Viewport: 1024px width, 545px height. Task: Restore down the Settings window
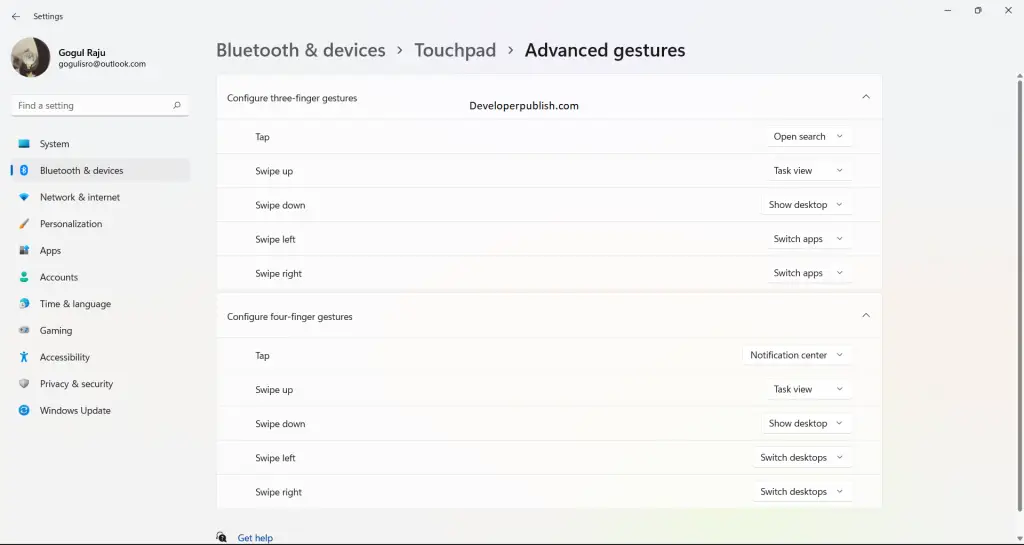tap(978, 10)
